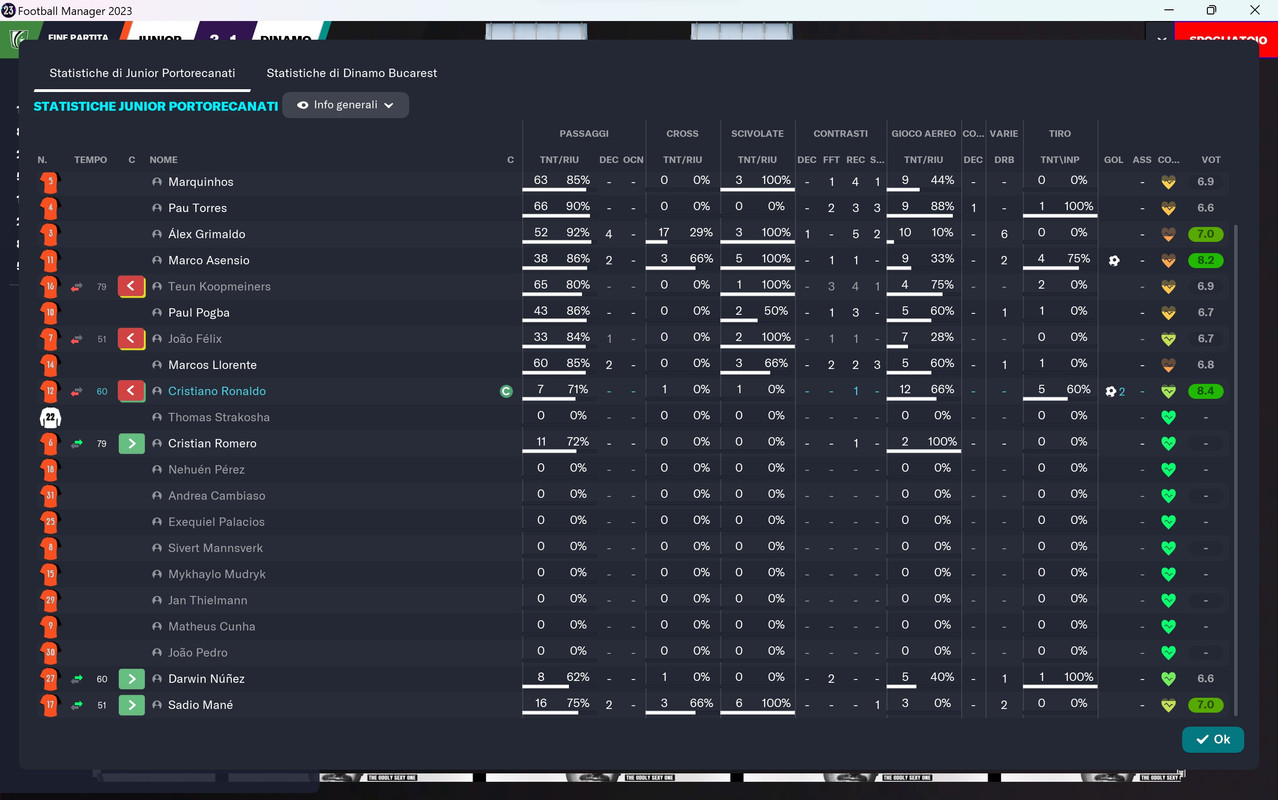
Task: Sort by the ASS column header
Action: point(1142,160)
